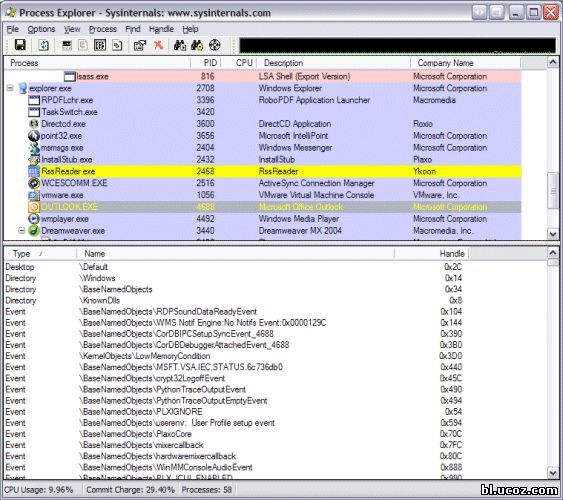The height and width of the screenshot is (500, 563).
Task: Open the Options menu
Action: [41, 29]
